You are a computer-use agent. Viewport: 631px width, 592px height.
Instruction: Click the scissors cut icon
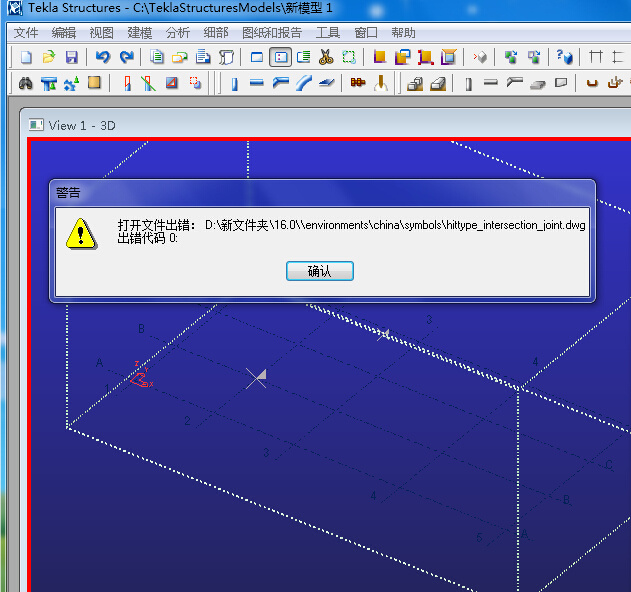pyautogui.click(x=326, y=57)
